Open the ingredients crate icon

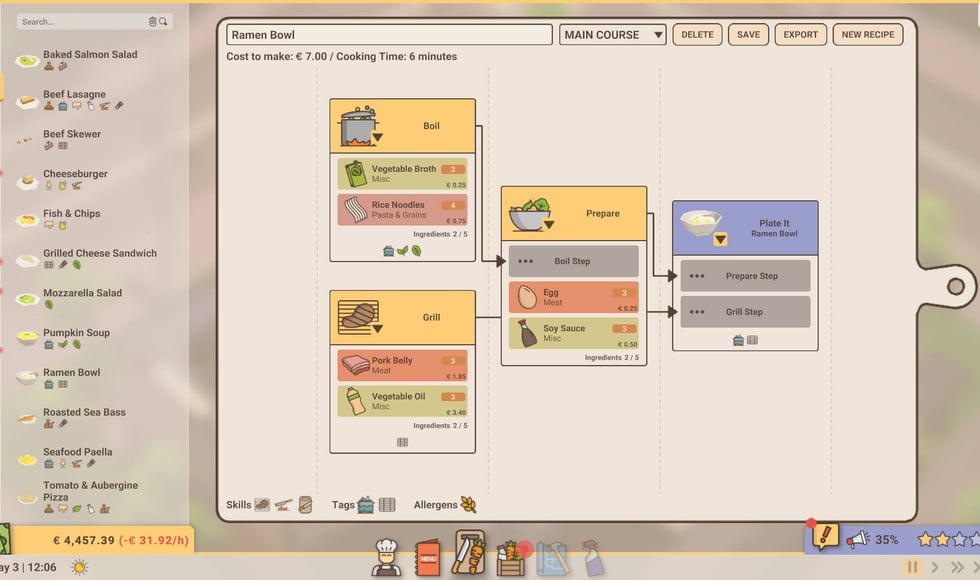[511, 559]
